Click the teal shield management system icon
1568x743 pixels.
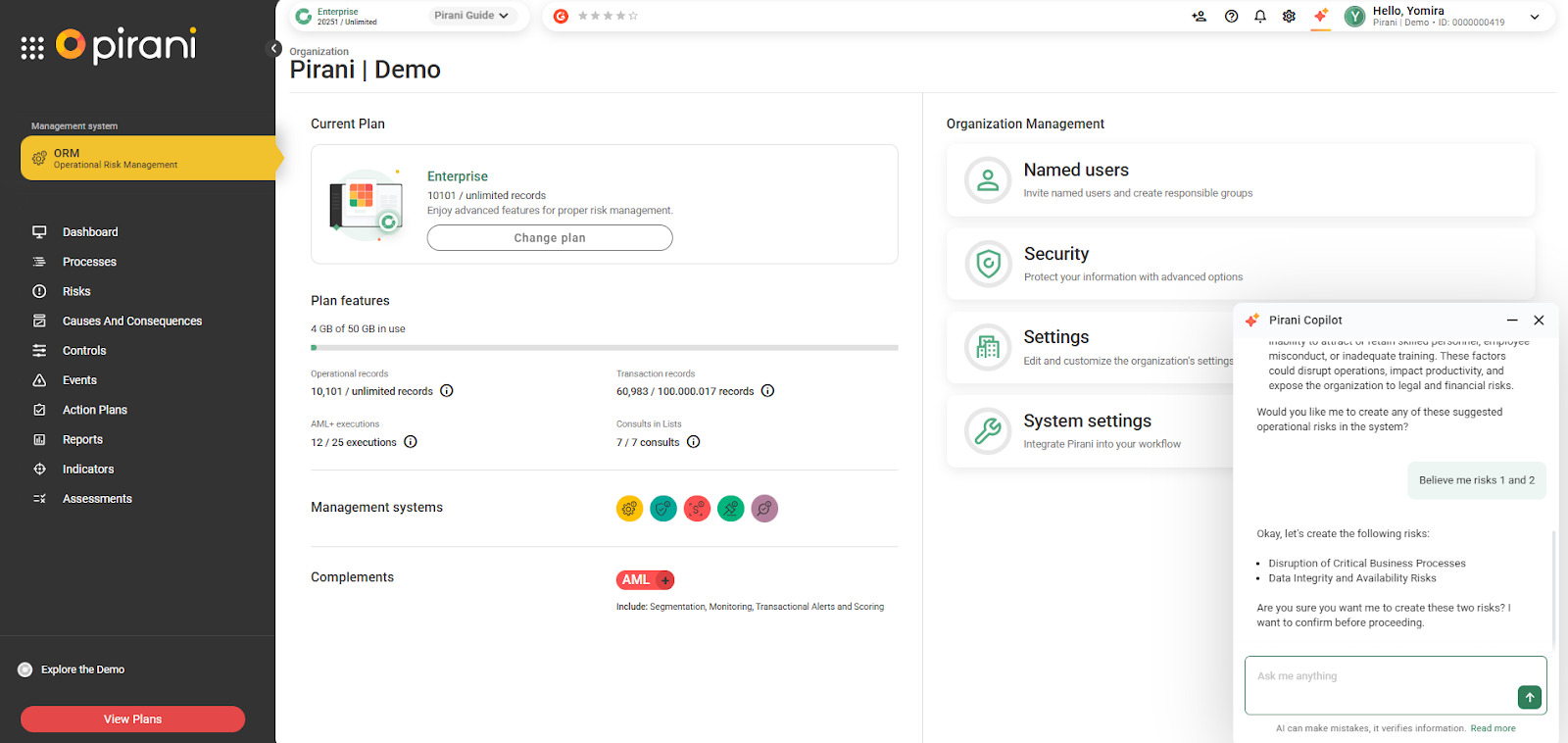[663, 509]
